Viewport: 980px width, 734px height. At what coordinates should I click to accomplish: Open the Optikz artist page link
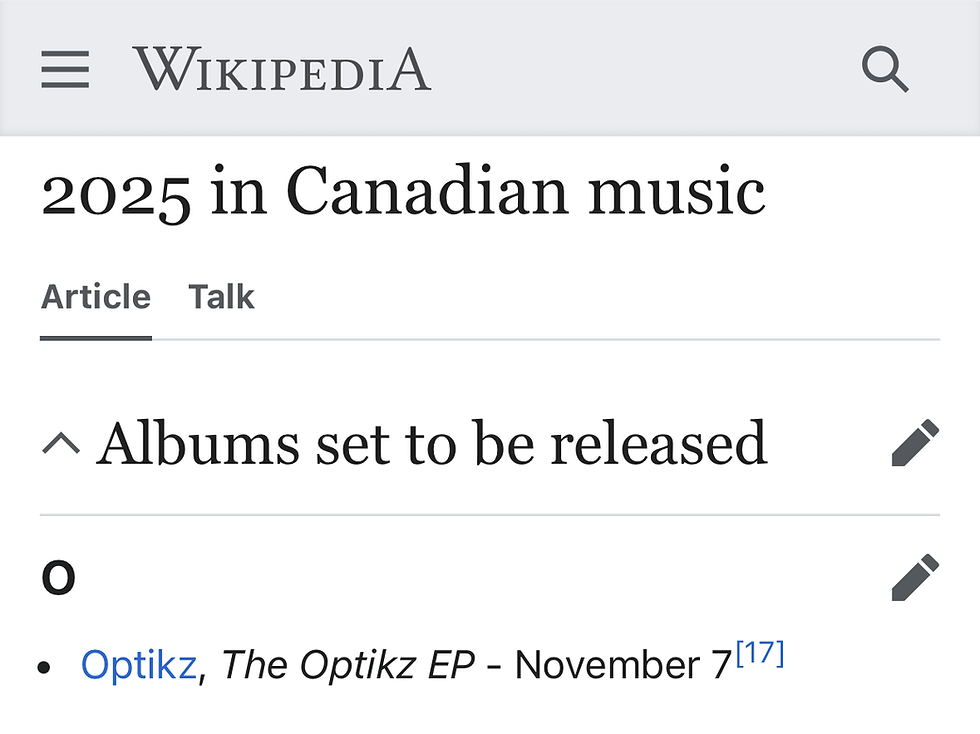pyautogui.click(x=139, y=664)
